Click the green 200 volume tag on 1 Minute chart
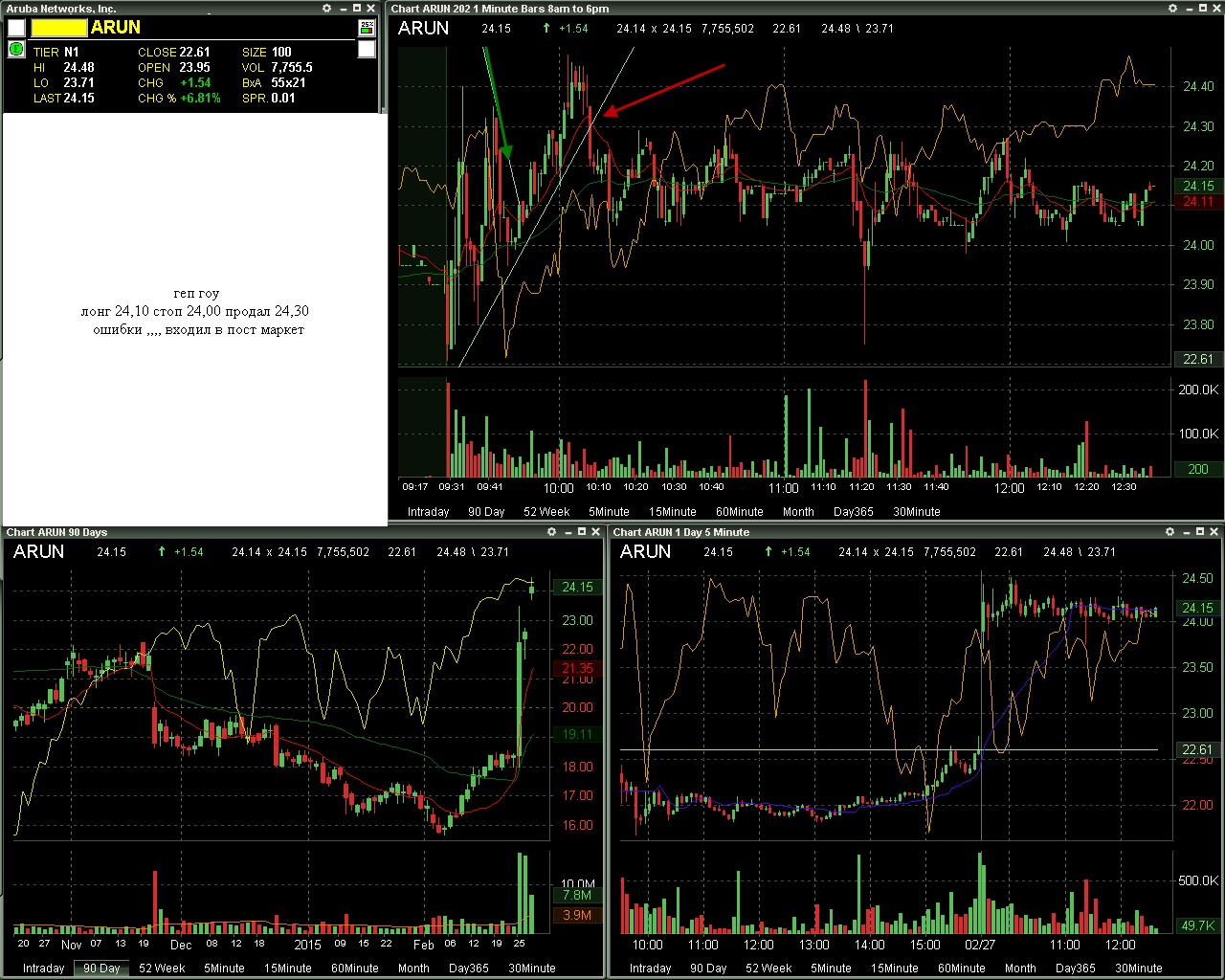Image resolution: width=1225 pixels, height=980 pixels. click(x=1198, y=469)
